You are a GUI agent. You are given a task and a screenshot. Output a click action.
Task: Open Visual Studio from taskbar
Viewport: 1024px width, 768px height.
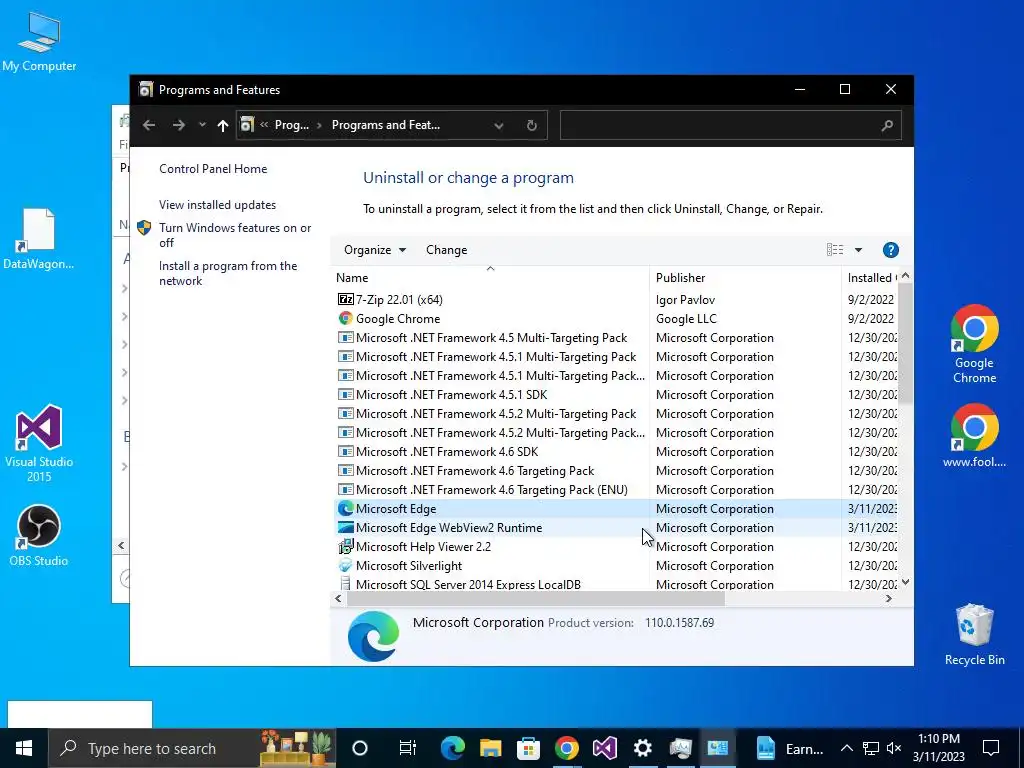[605, 748]
